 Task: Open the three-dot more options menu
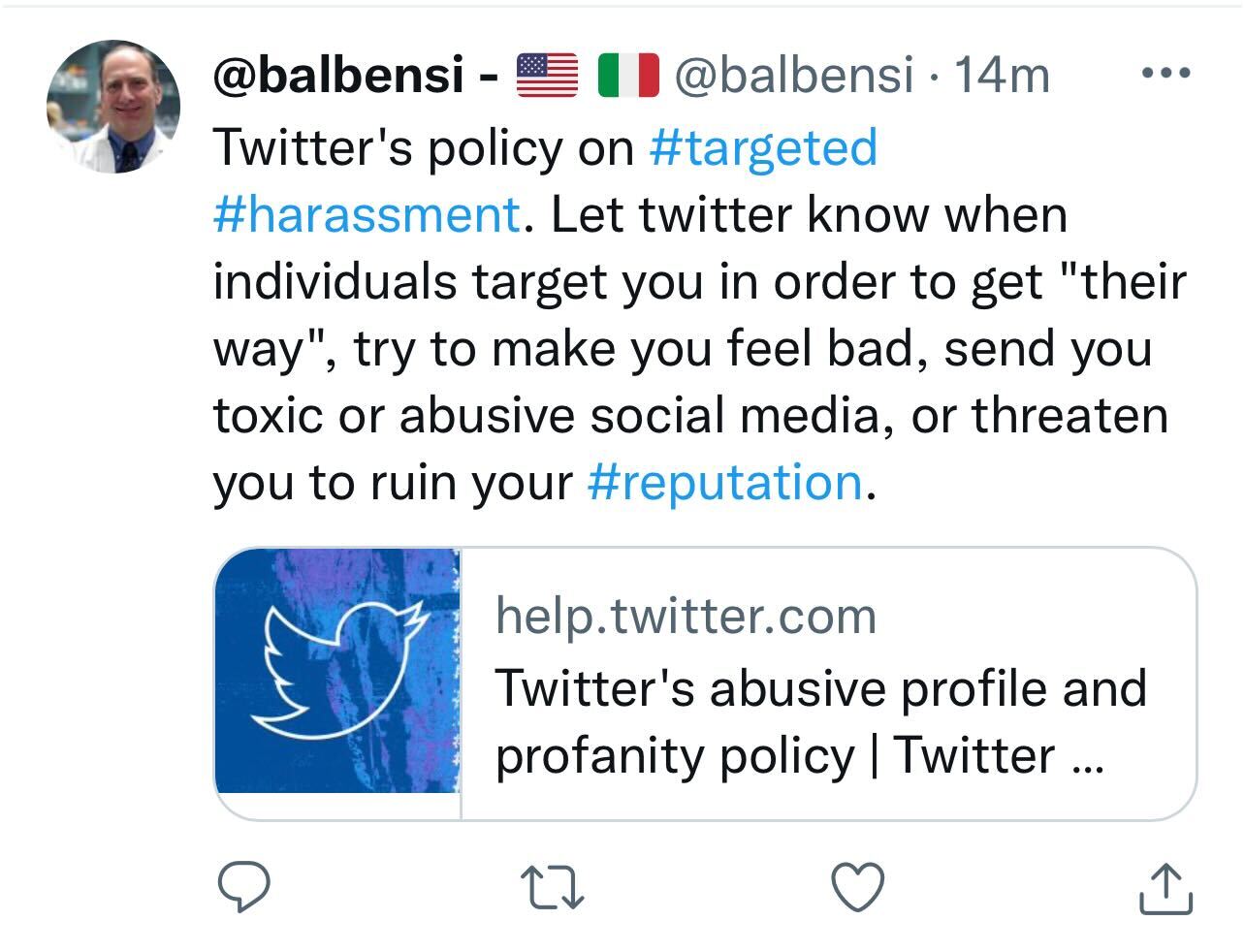click(x=1165, y=74)
